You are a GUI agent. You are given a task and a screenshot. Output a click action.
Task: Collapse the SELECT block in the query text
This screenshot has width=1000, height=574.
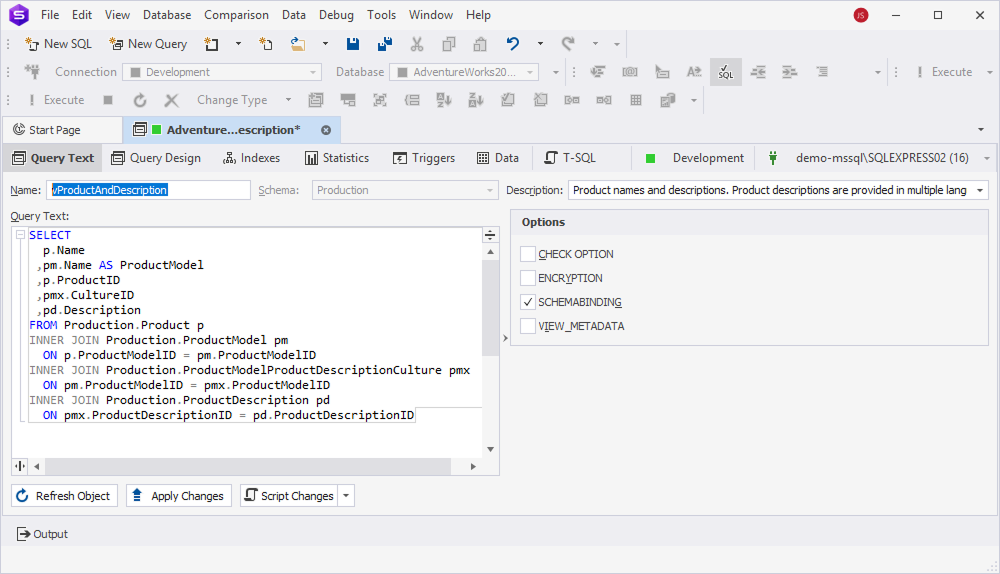pyautogui.click(x=20, y=235)
